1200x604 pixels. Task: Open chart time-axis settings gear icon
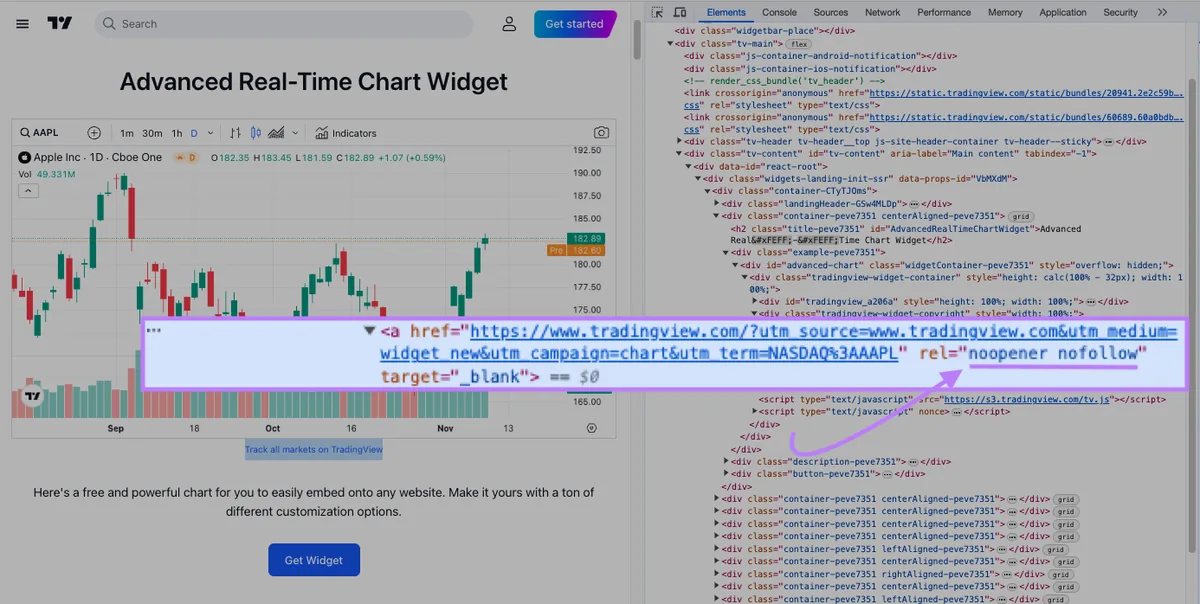click(591, 428)
